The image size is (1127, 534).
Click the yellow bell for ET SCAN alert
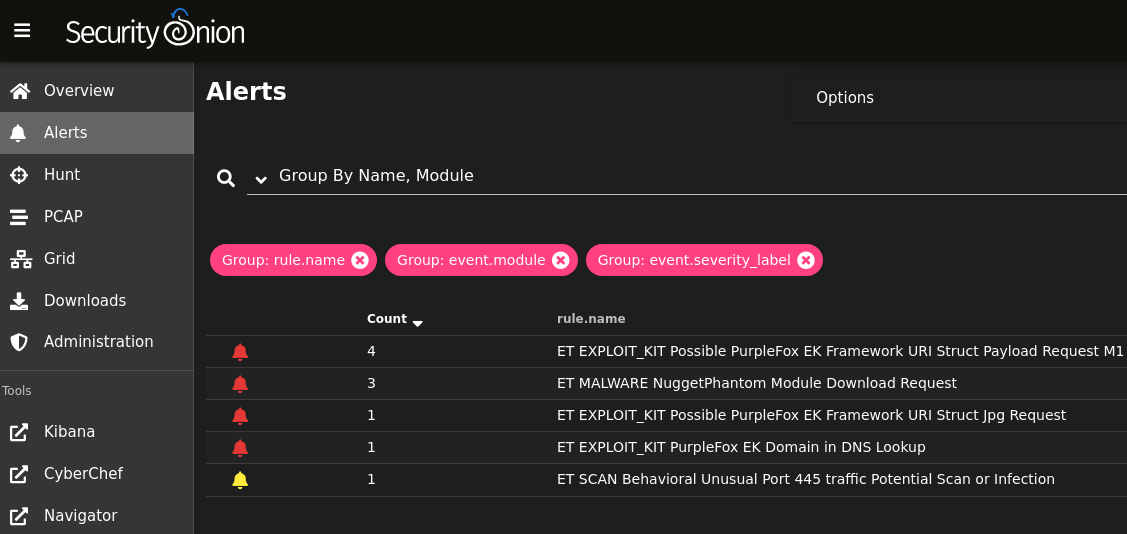coord(240,479)
